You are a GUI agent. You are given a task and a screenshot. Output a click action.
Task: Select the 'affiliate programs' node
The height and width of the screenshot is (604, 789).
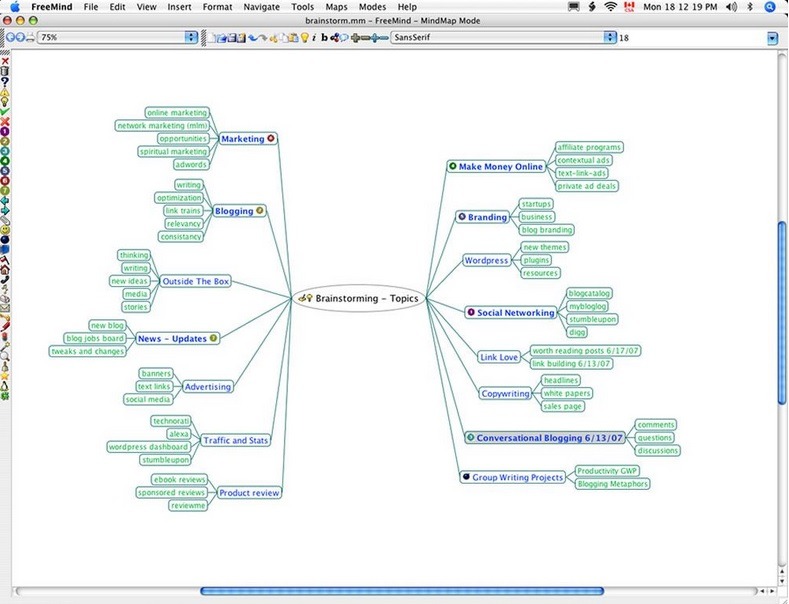(x=589, y=147)
